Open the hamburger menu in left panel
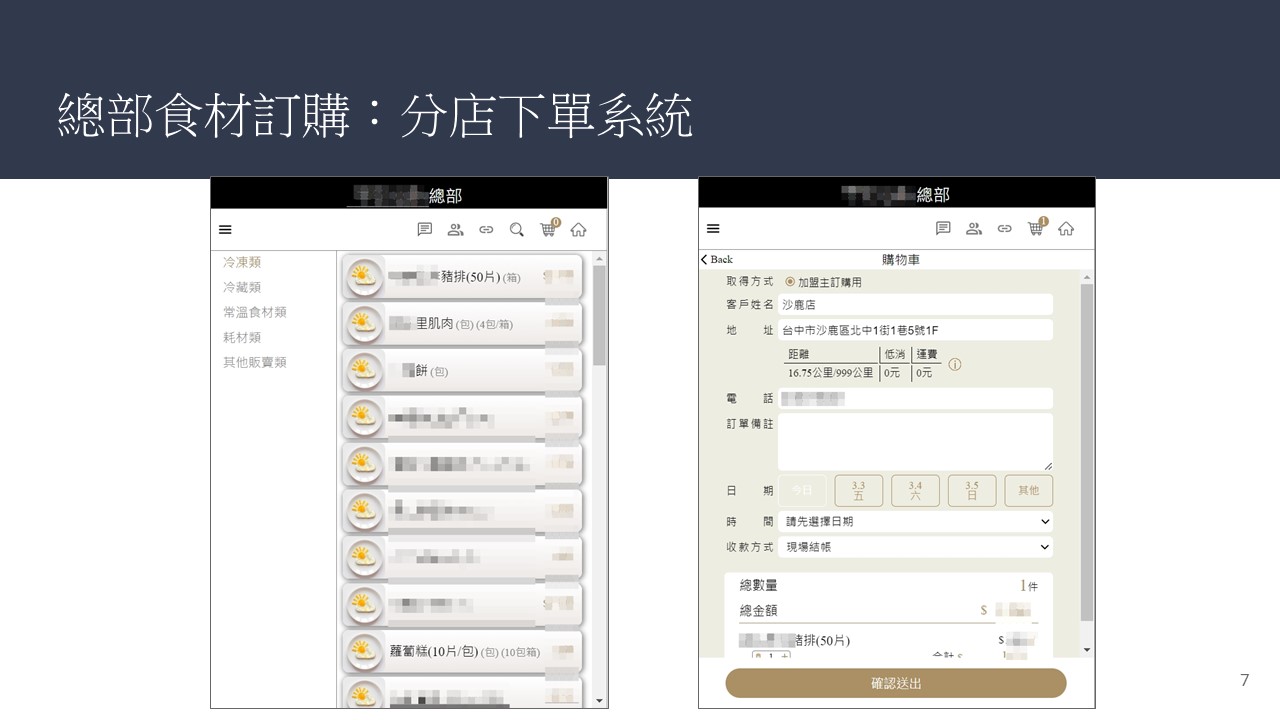The height and width of the screenshot is (720, 1280). pyautogui.click(x=225, y=230)
